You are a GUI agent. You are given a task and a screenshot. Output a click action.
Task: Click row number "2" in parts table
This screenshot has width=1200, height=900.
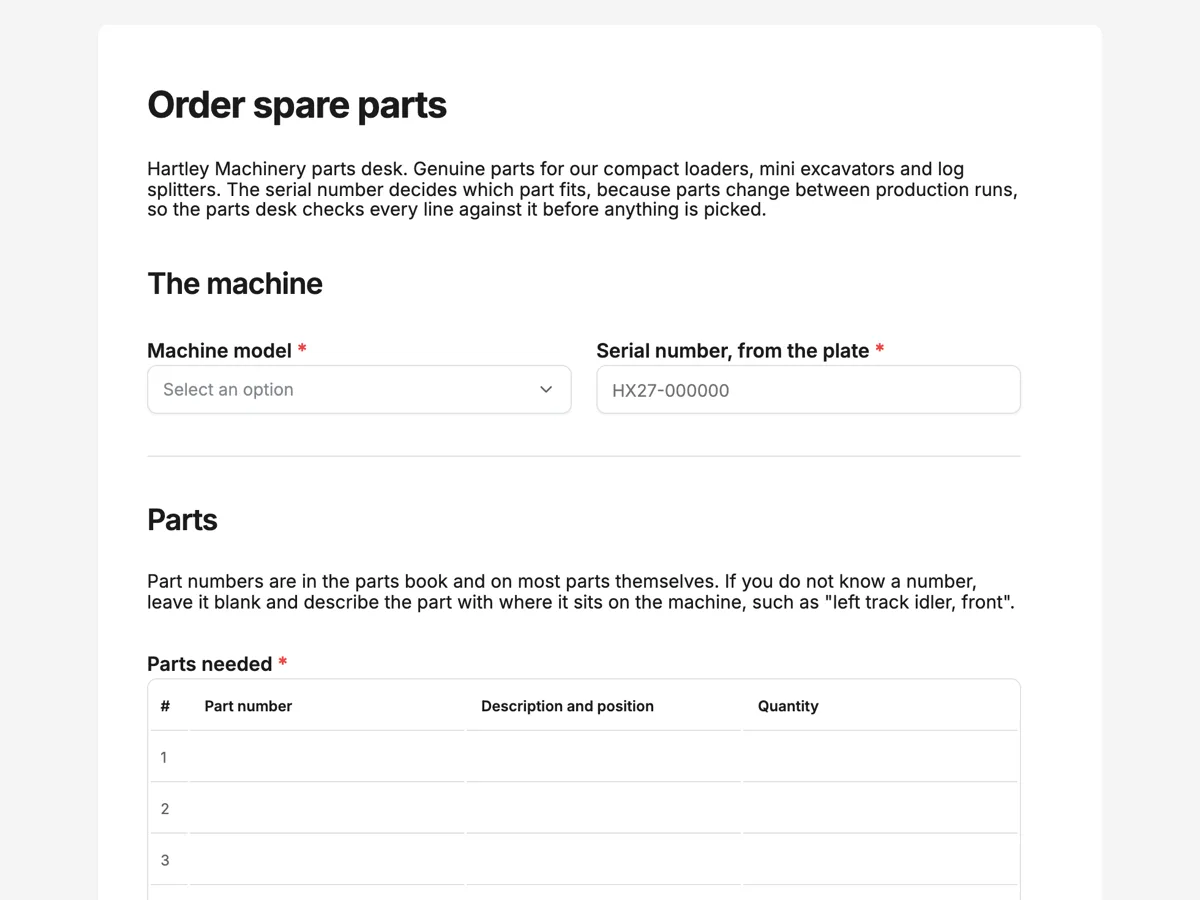(x=165, y=808)
